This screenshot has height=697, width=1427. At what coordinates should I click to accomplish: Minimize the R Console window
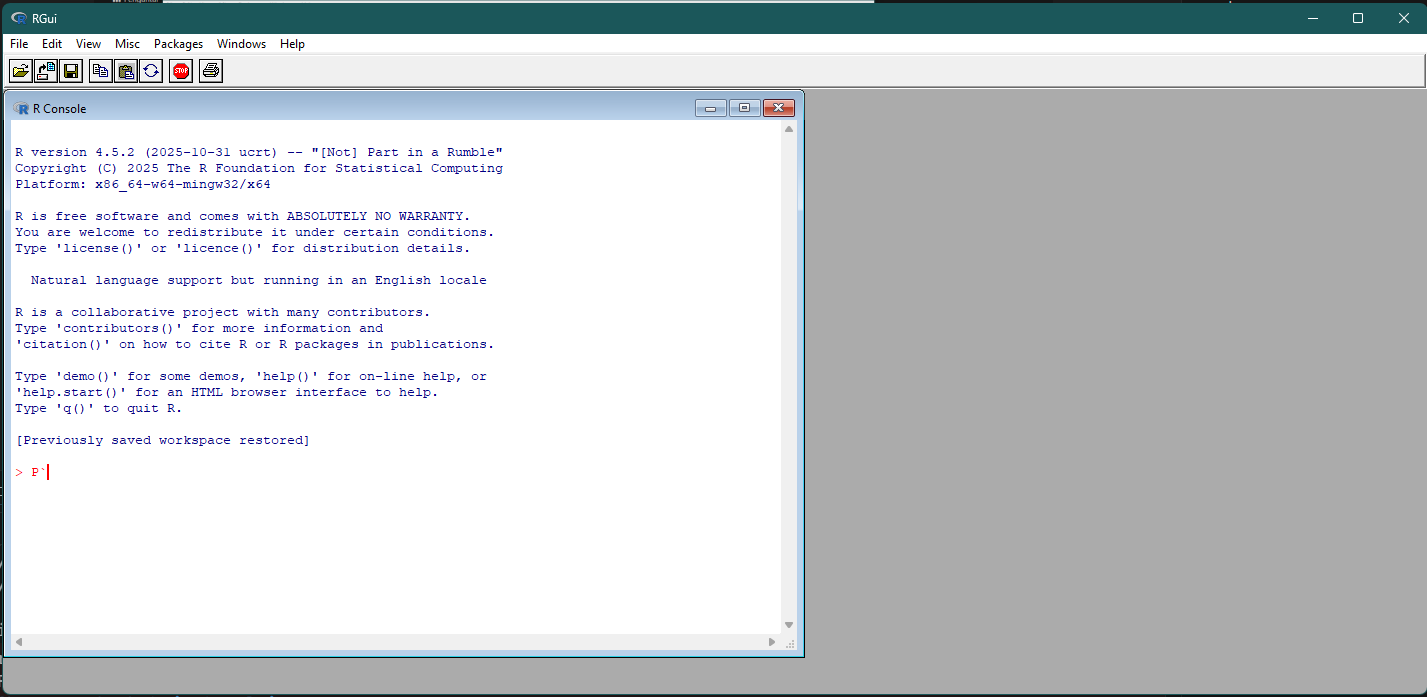[711, 107]
